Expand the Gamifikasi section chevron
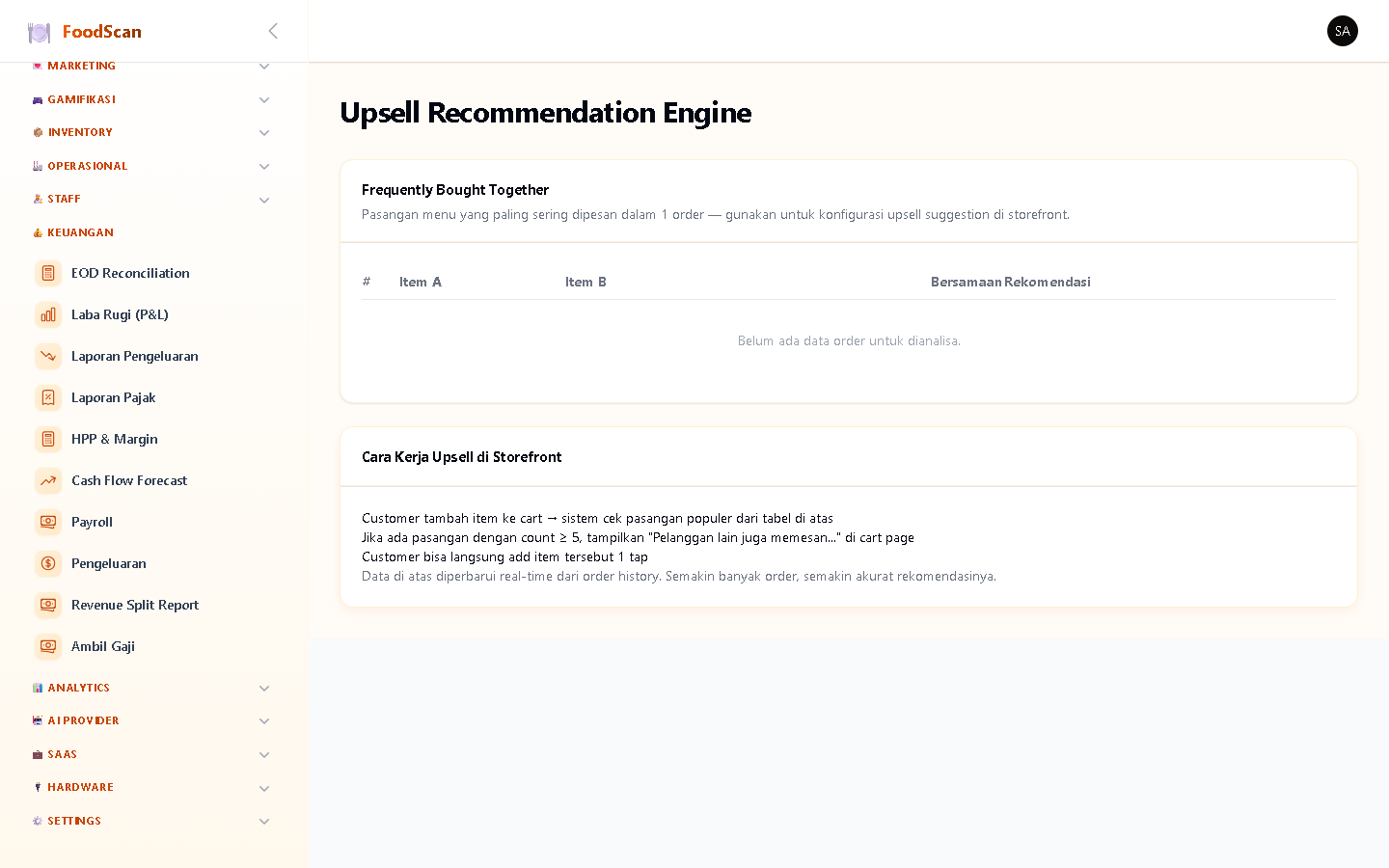1389x868 pixels. coord(264,100)
